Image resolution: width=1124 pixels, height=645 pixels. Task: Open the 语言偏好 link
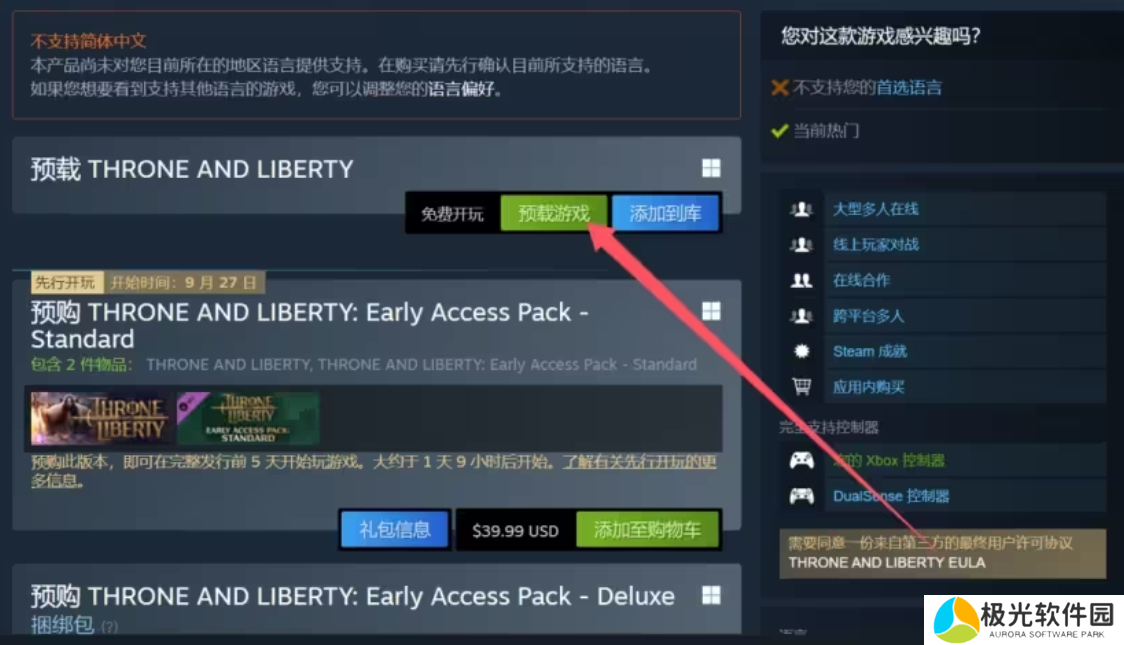click(461, 89)
